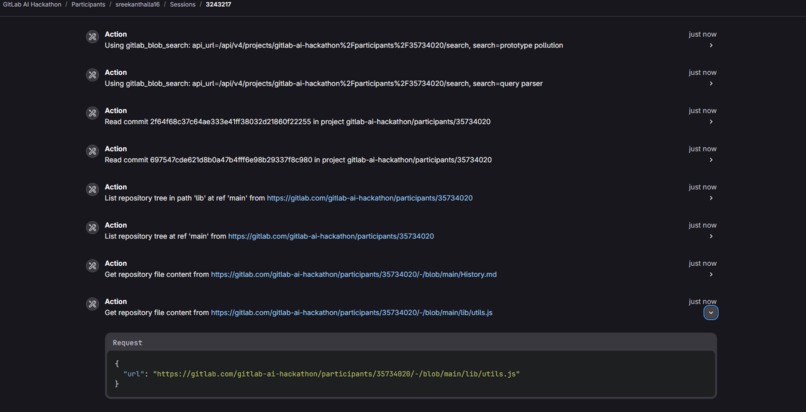Screen dimensions: 806x412
Task: Go to Participants breadcrumb
Action: tap(88, 5)
